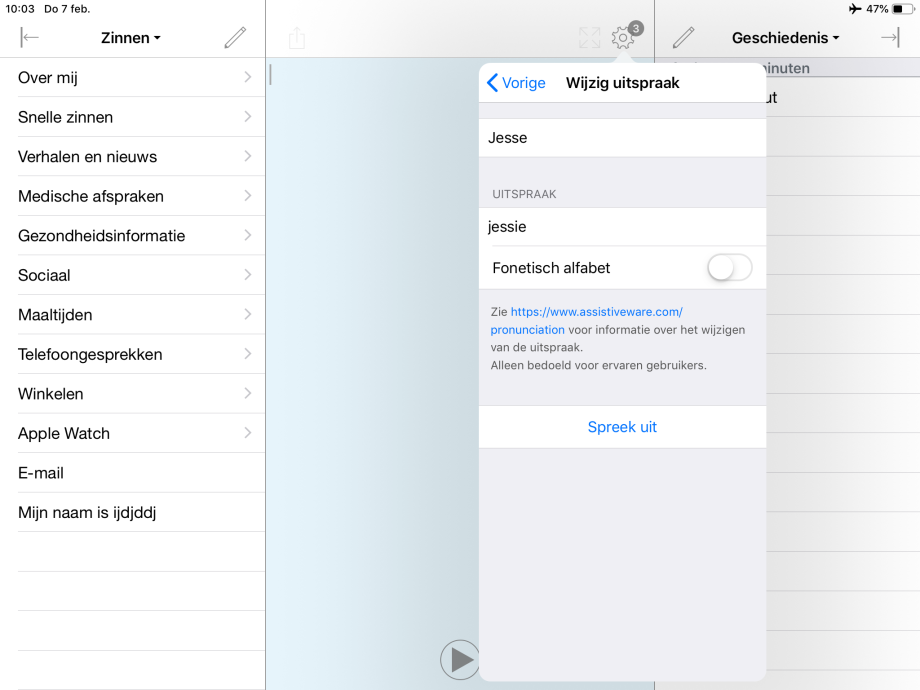
Task: Open the Zinnen dropdown title
Action: point(131,38)
